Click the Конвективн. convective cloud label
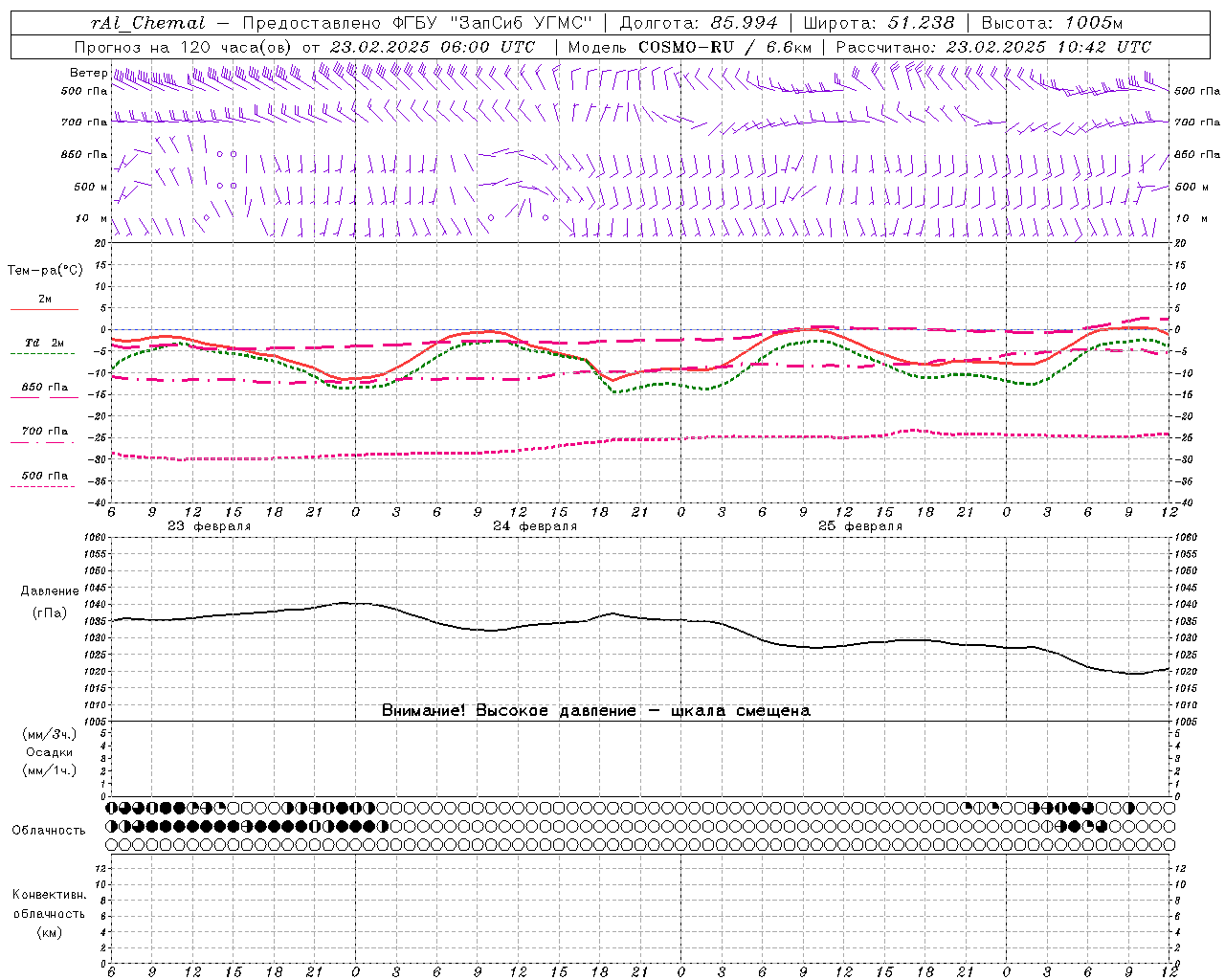This screenshot has width=1225, height=980. point(50,895)
